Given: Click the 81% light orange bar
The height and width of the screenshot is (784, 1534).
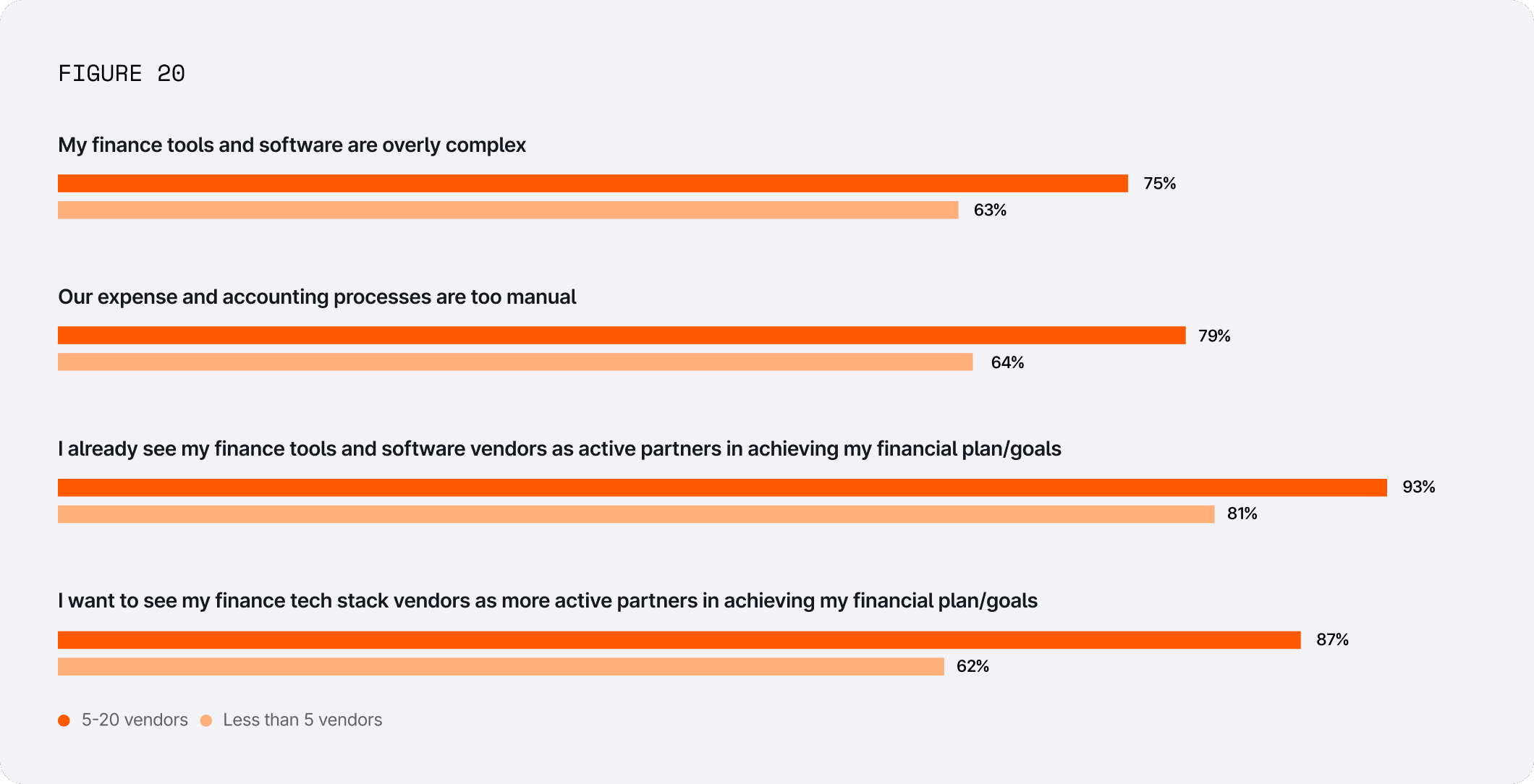Looking at the screenshot, I should tap(636, 514).
